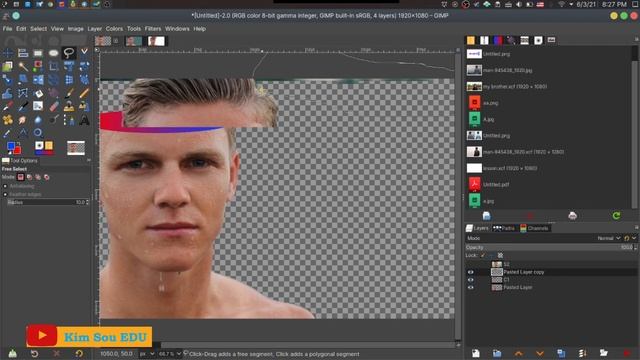Select the Clone stamp tool
Viewport: 640px width, 360px height.
pos(69,107)
